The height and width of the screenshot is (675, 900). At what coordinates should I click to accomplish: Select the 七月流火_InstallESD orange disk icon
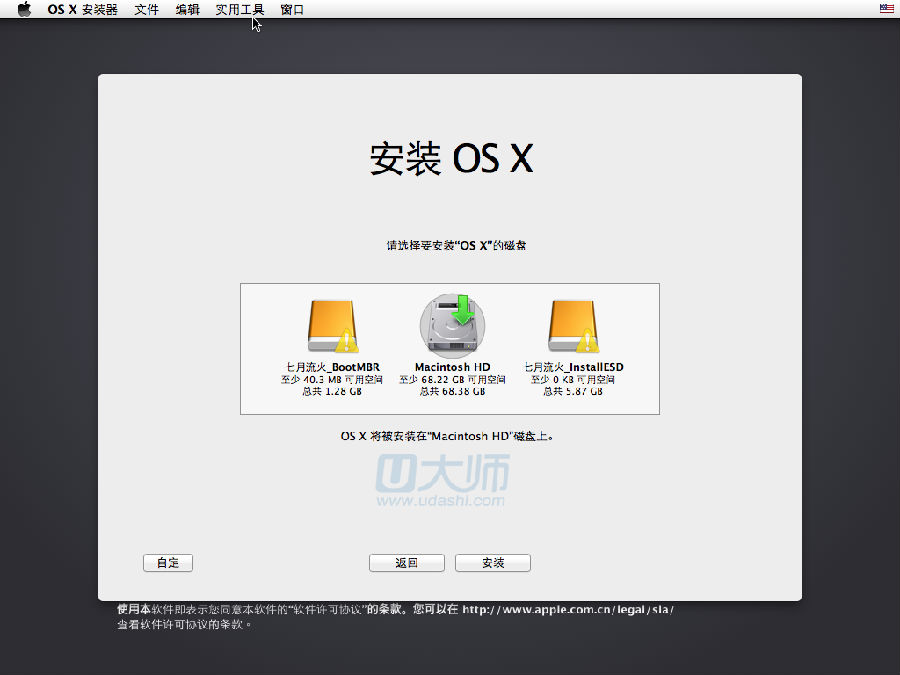click(x=572, y=326)
